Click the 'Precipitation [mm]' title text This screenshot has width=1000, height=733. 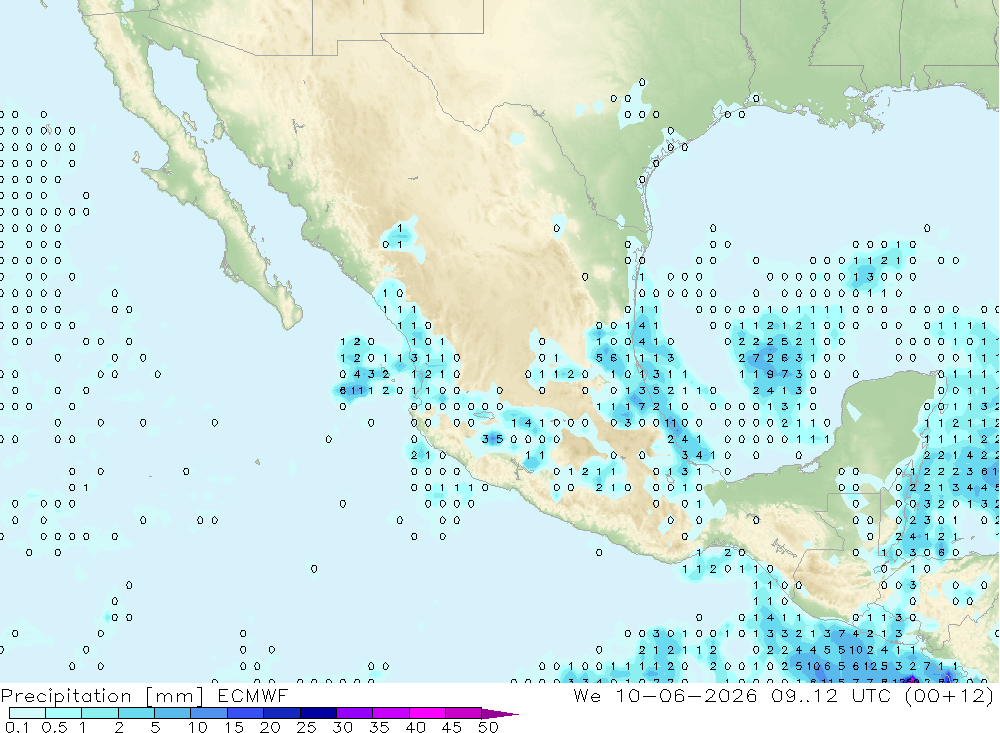(x=102, y=695)
